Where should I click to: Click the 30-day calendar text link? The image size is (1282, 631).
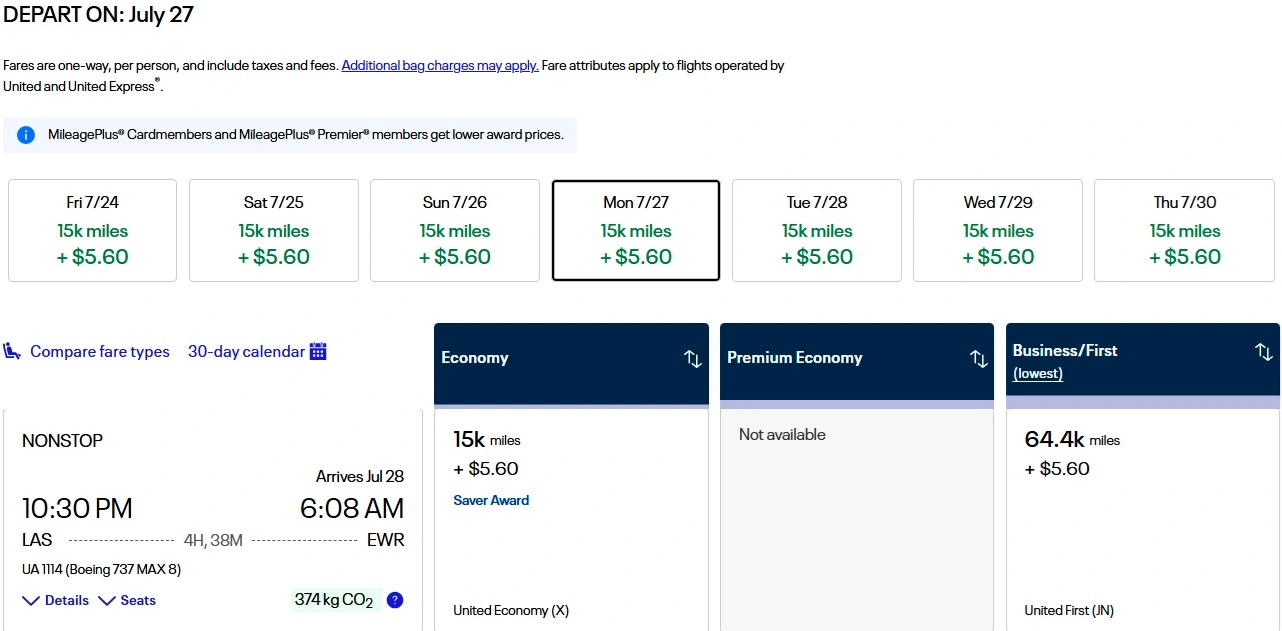pos(246,352)
